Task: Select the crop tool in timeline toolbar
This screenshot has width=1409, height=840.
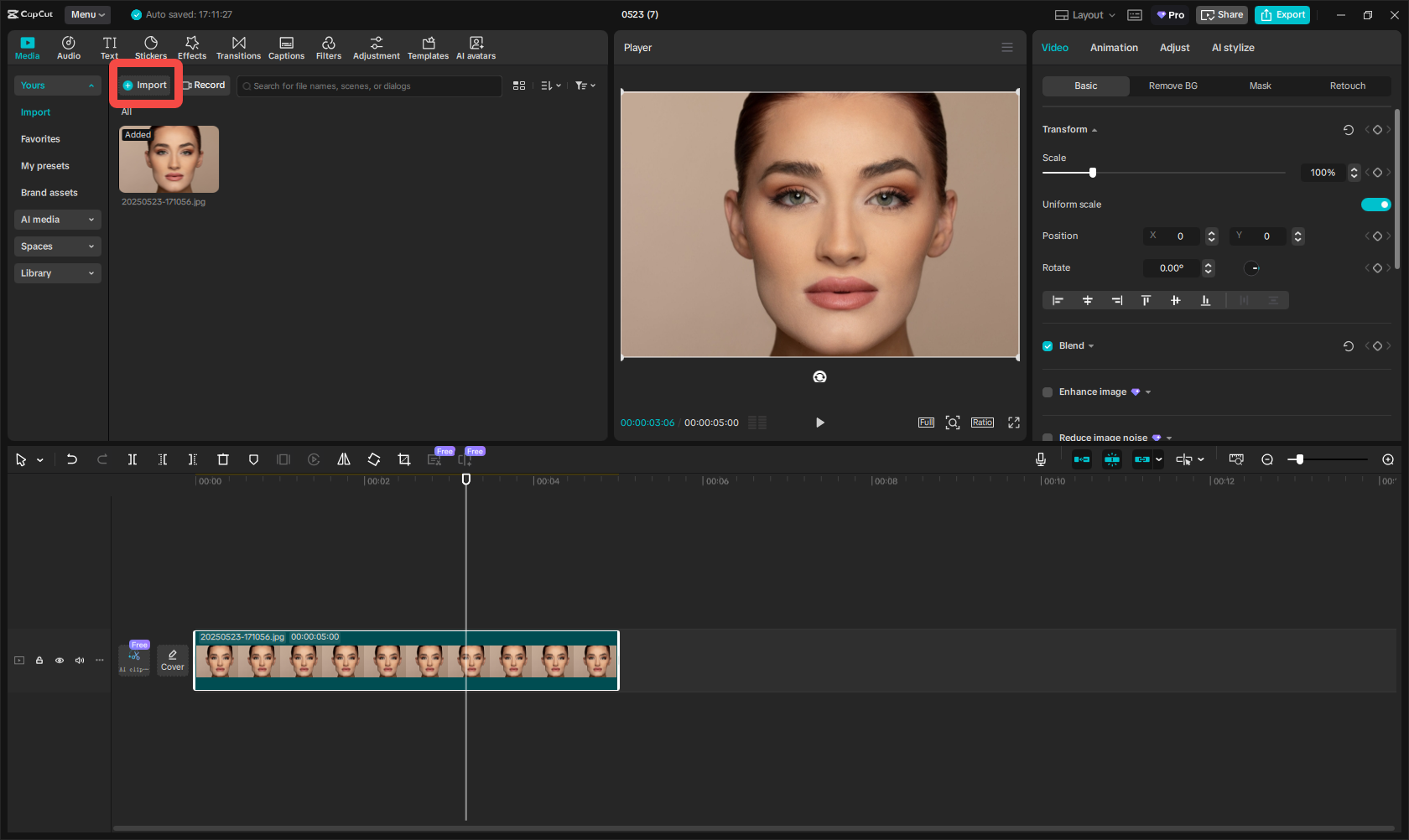Action: (404, 459)
